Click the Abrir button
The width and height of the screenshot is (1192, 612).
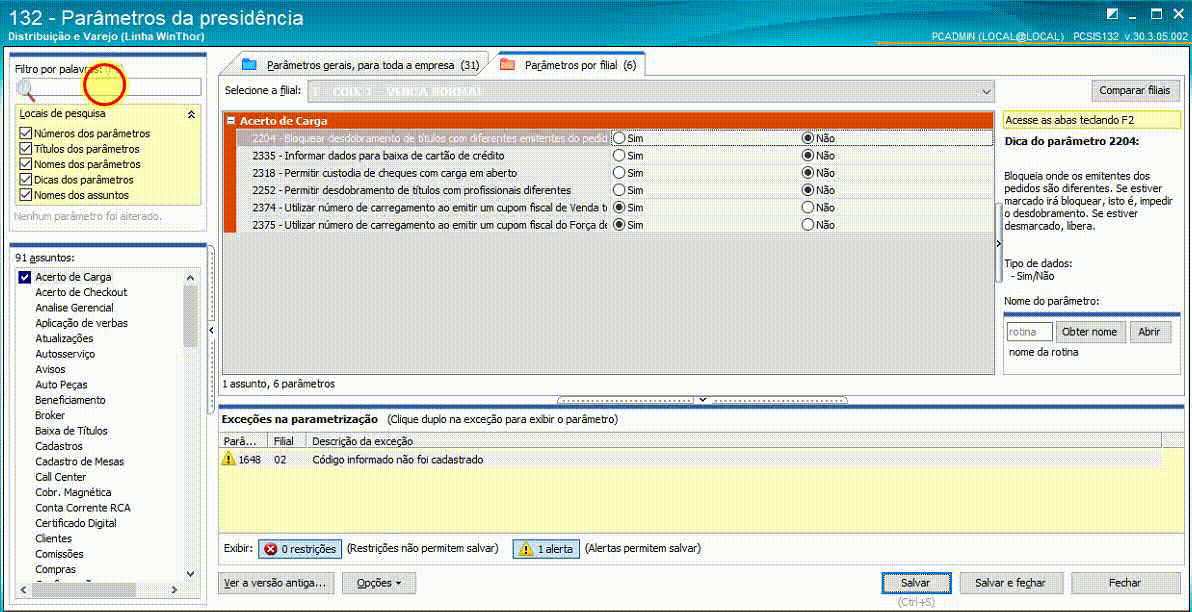1149,332
